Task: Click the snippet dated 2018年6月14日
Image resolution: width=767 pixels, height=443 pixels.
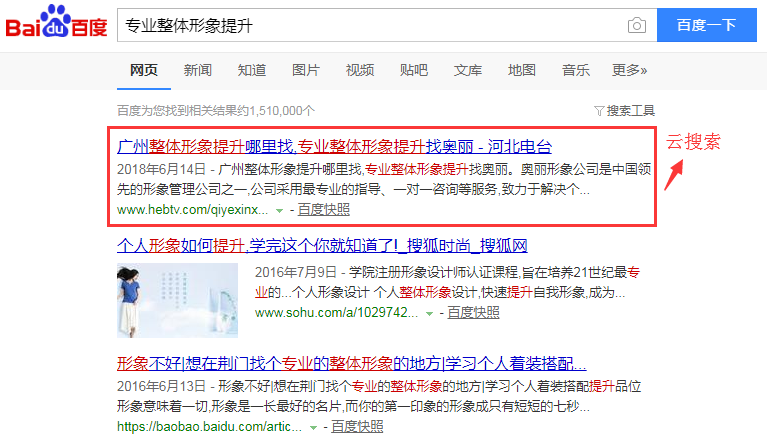Action: click(384, 179)
